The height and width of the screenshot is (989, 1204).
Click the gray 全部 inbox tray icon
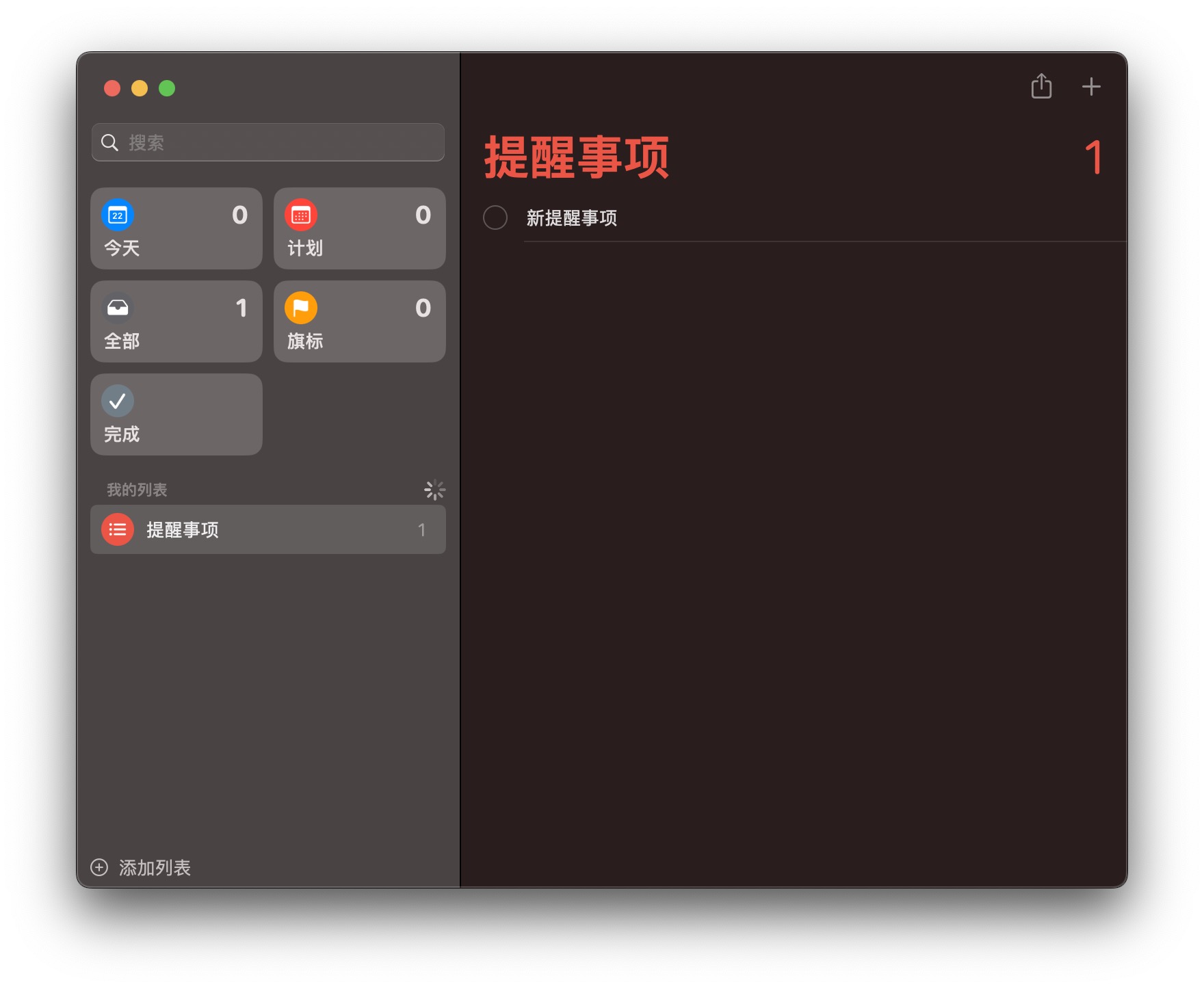[118, 308]
